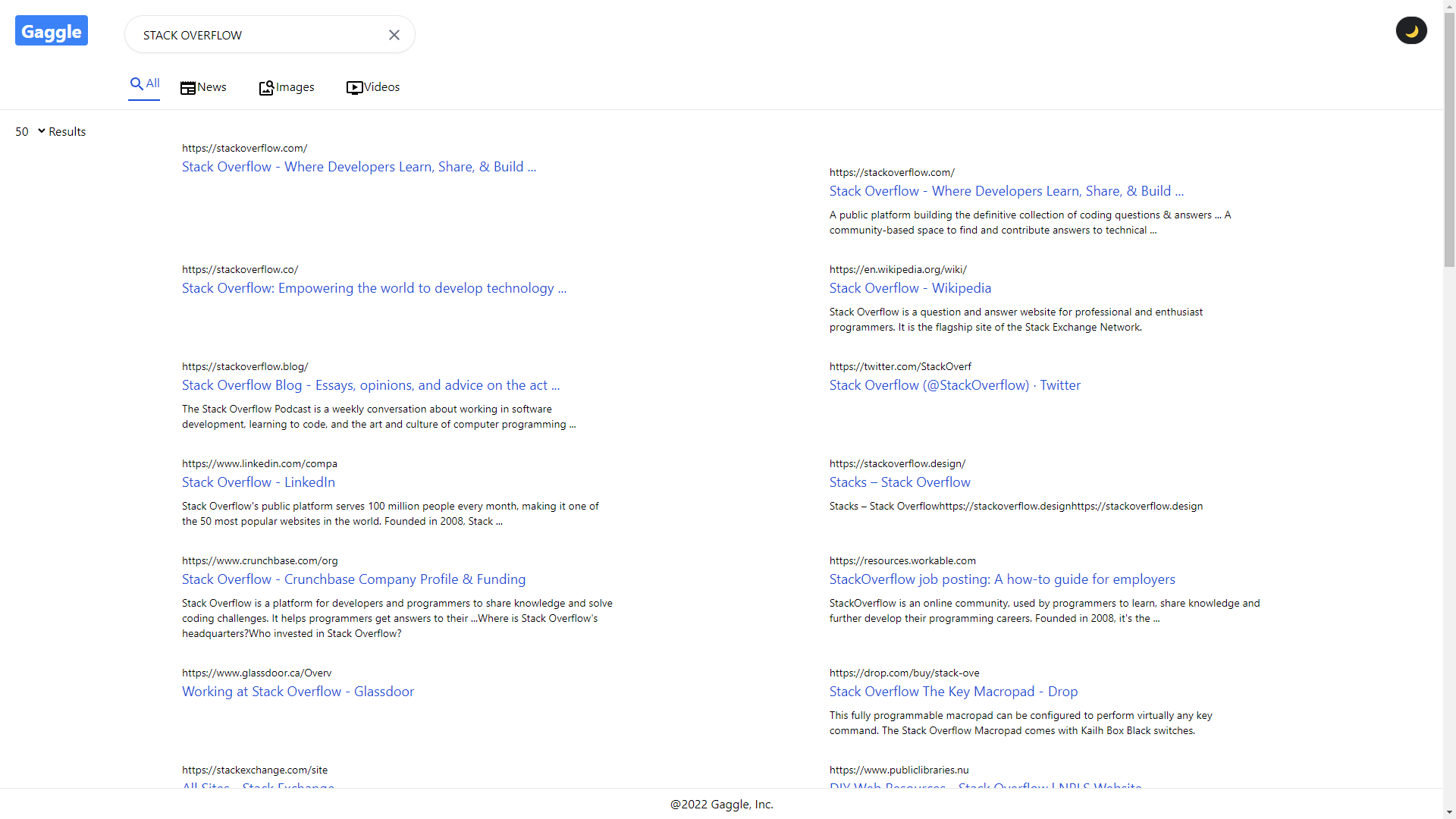Open 'Stack Overflow (@StackOverflow) · Twitter' link
The height and width of the screenshot is (819, 1456).
(955, 385)
